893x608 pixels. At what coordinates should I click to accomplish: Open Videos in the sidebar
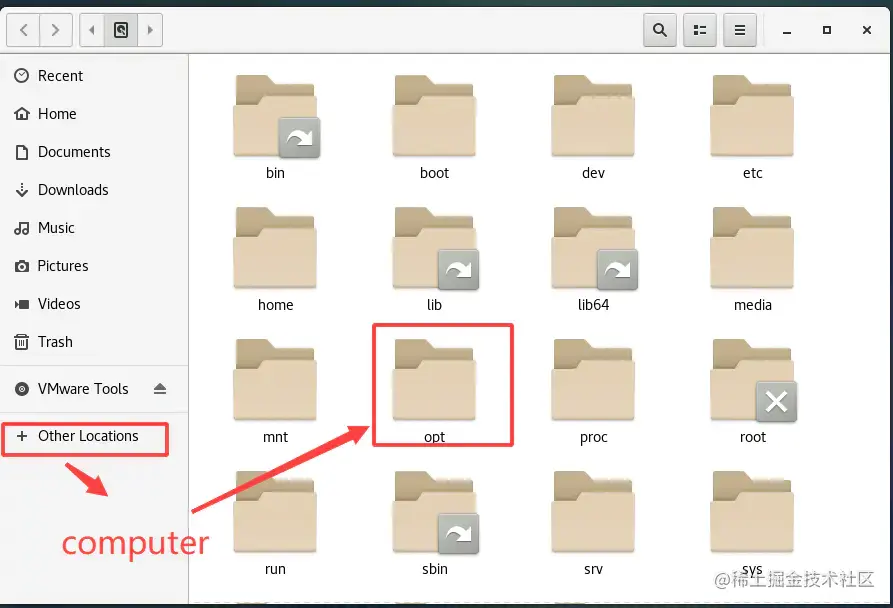point(94,304)
